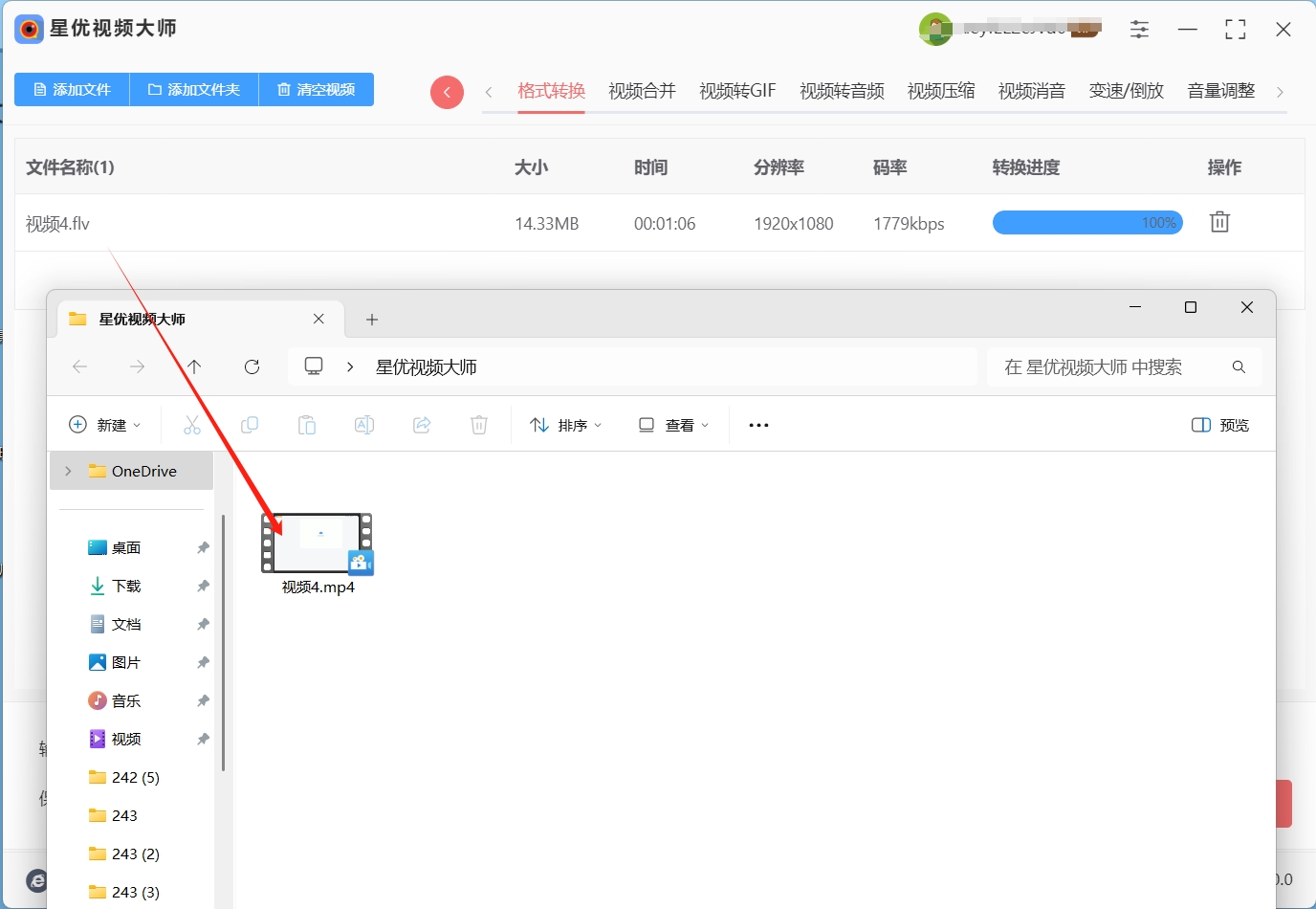
Task: Click the Cut scissors icon
Action: [x=192, y=425]
